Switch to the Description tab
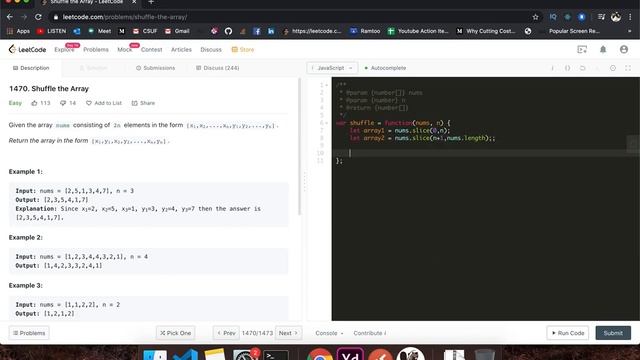 click(x=31, y=68)
